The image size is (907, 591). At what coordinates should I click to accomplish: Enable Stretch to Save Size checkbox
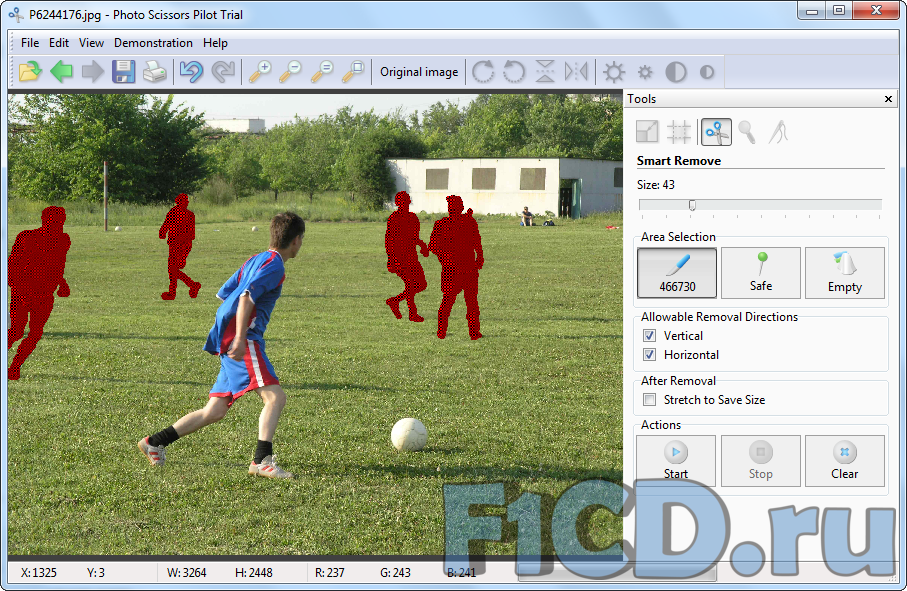tap(650, 400)
